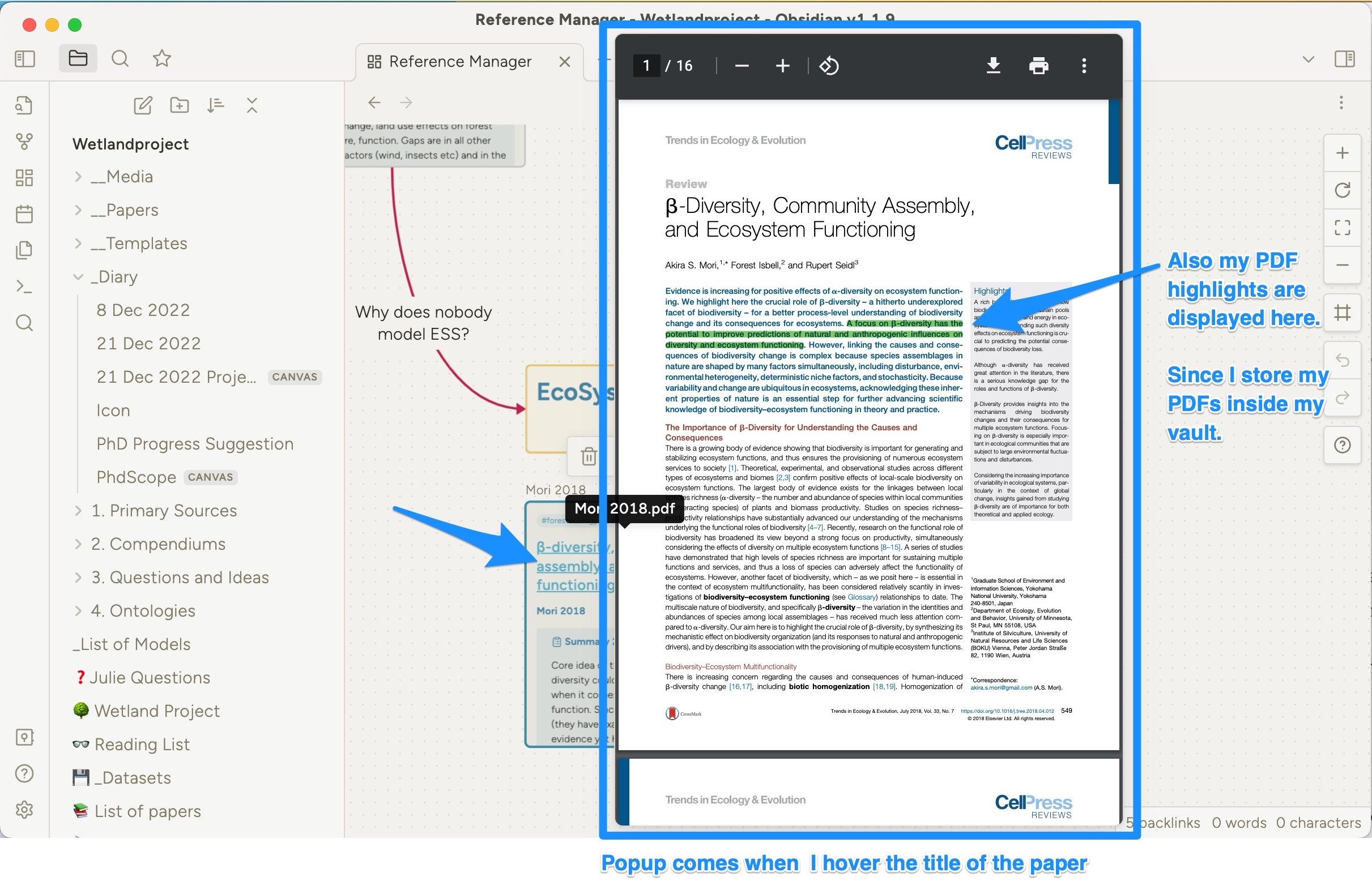Image resolution: width=1372 pixels, height=881 pixels.
Task: Open the Icon note
Action: coord(113,410)
